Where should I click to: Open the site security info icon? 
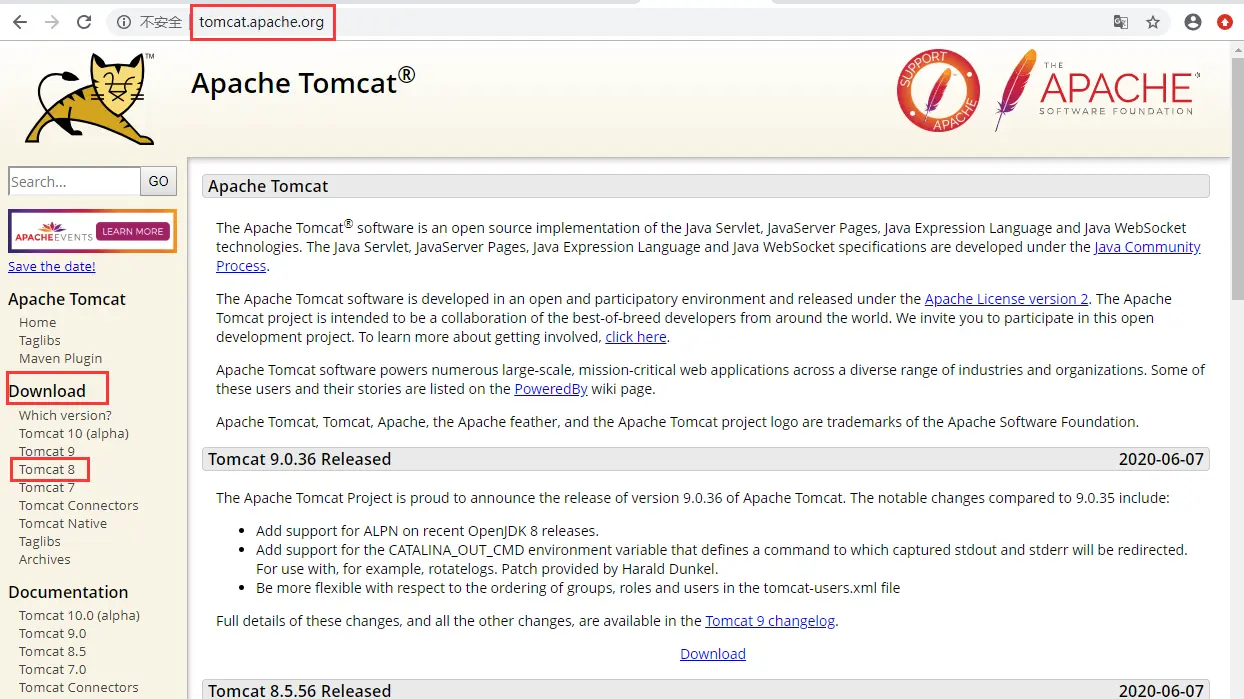123,22
